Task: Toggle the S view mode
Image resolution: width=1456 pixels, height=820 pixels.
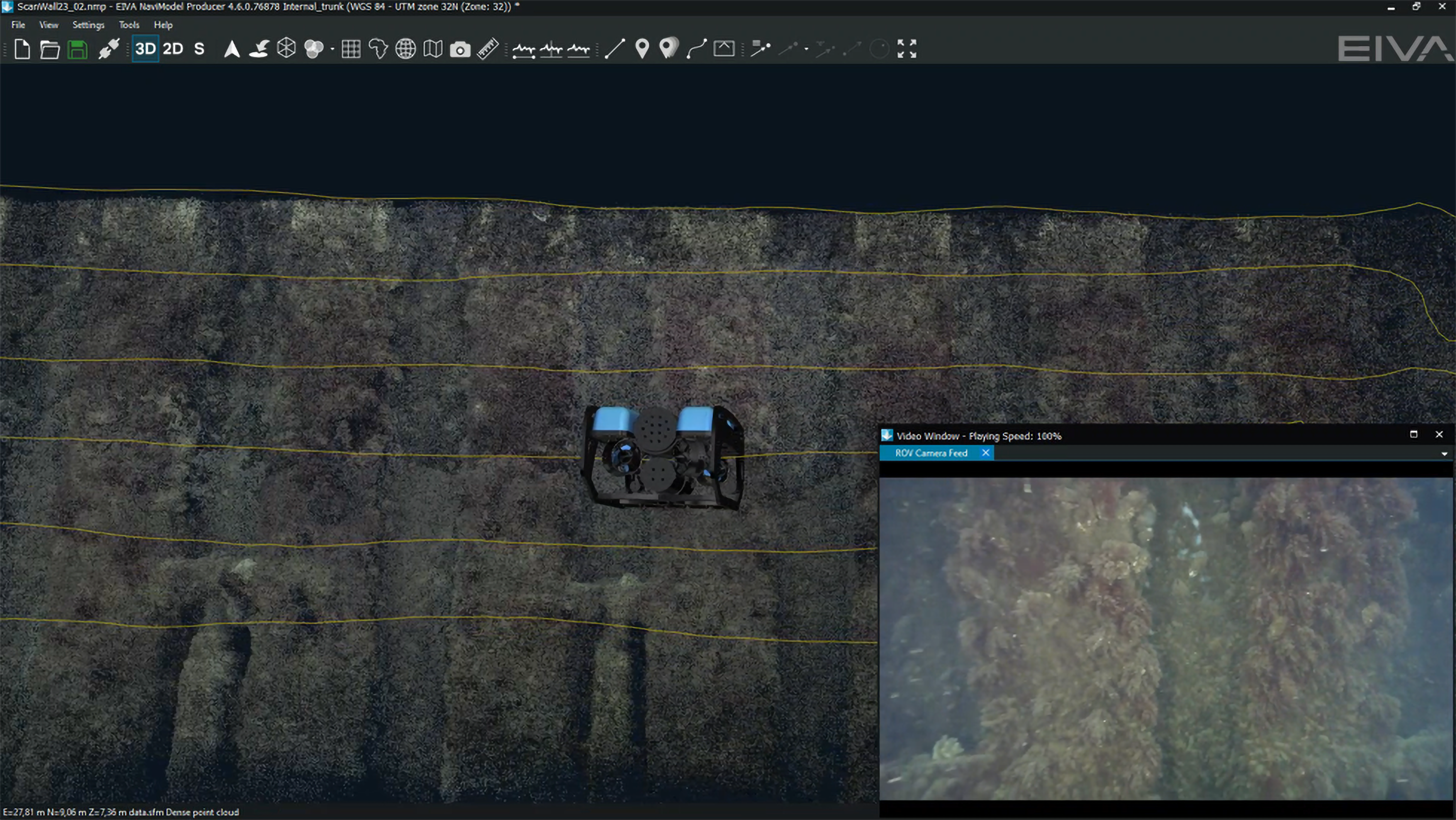Action: click(x=199, y=49)
